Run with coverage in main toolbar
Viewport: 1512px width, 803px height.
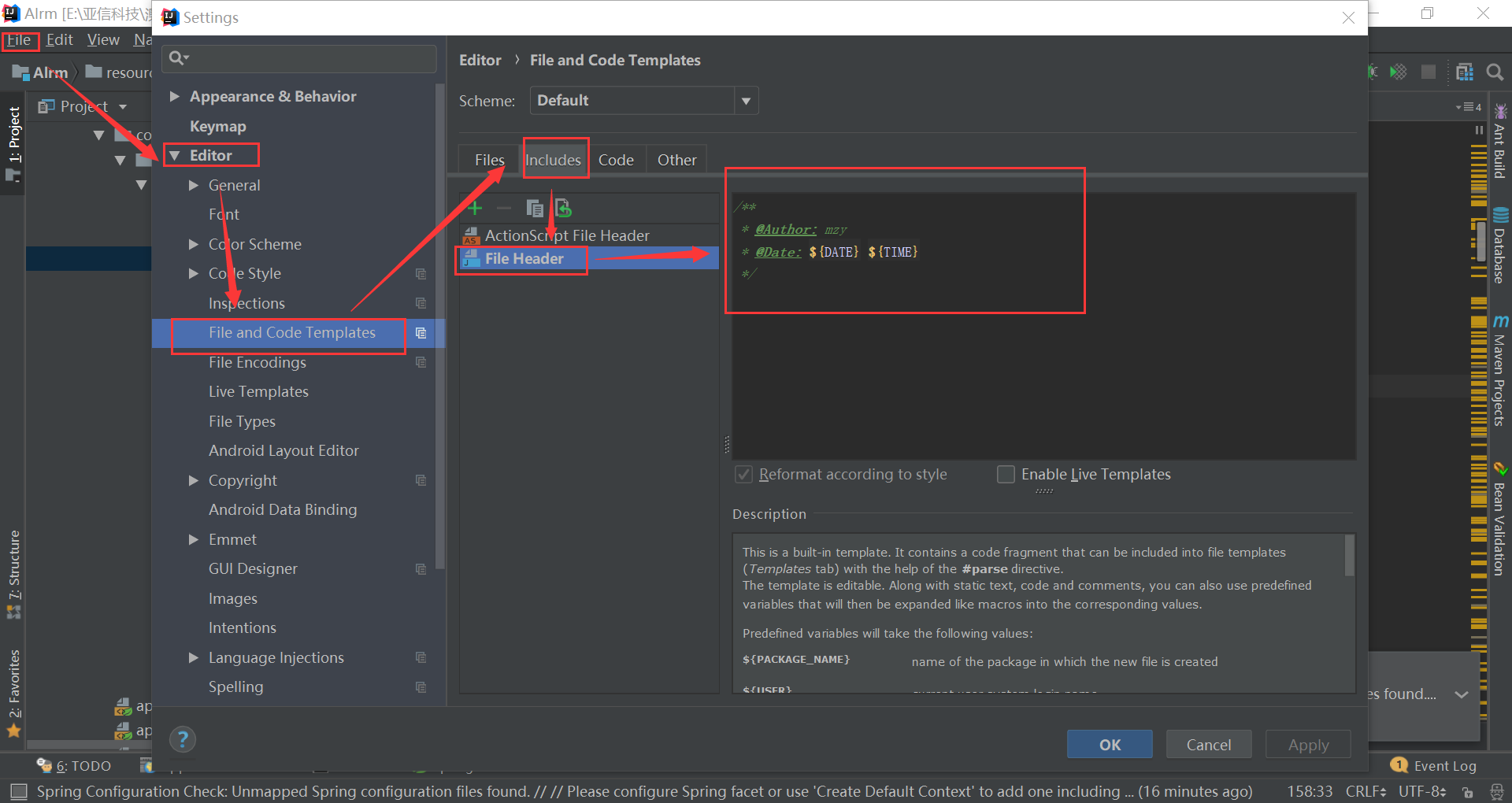pos(1399,72)
